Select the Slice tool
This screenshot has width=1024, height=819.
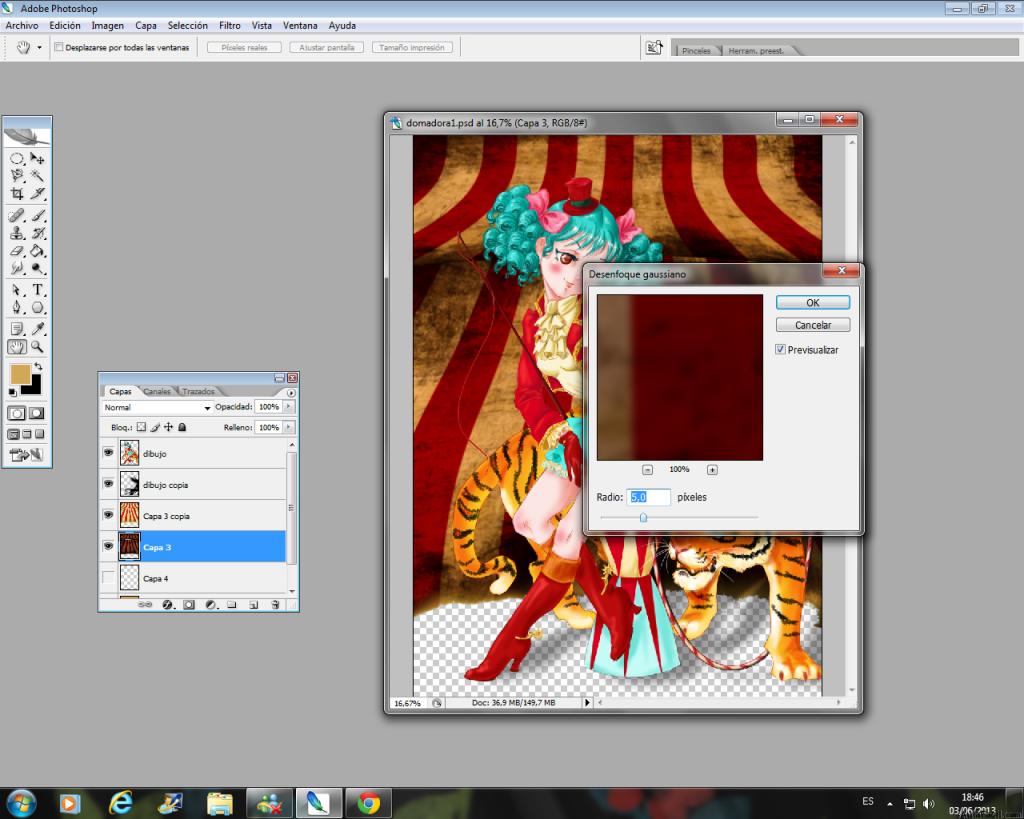pos(37,193)
